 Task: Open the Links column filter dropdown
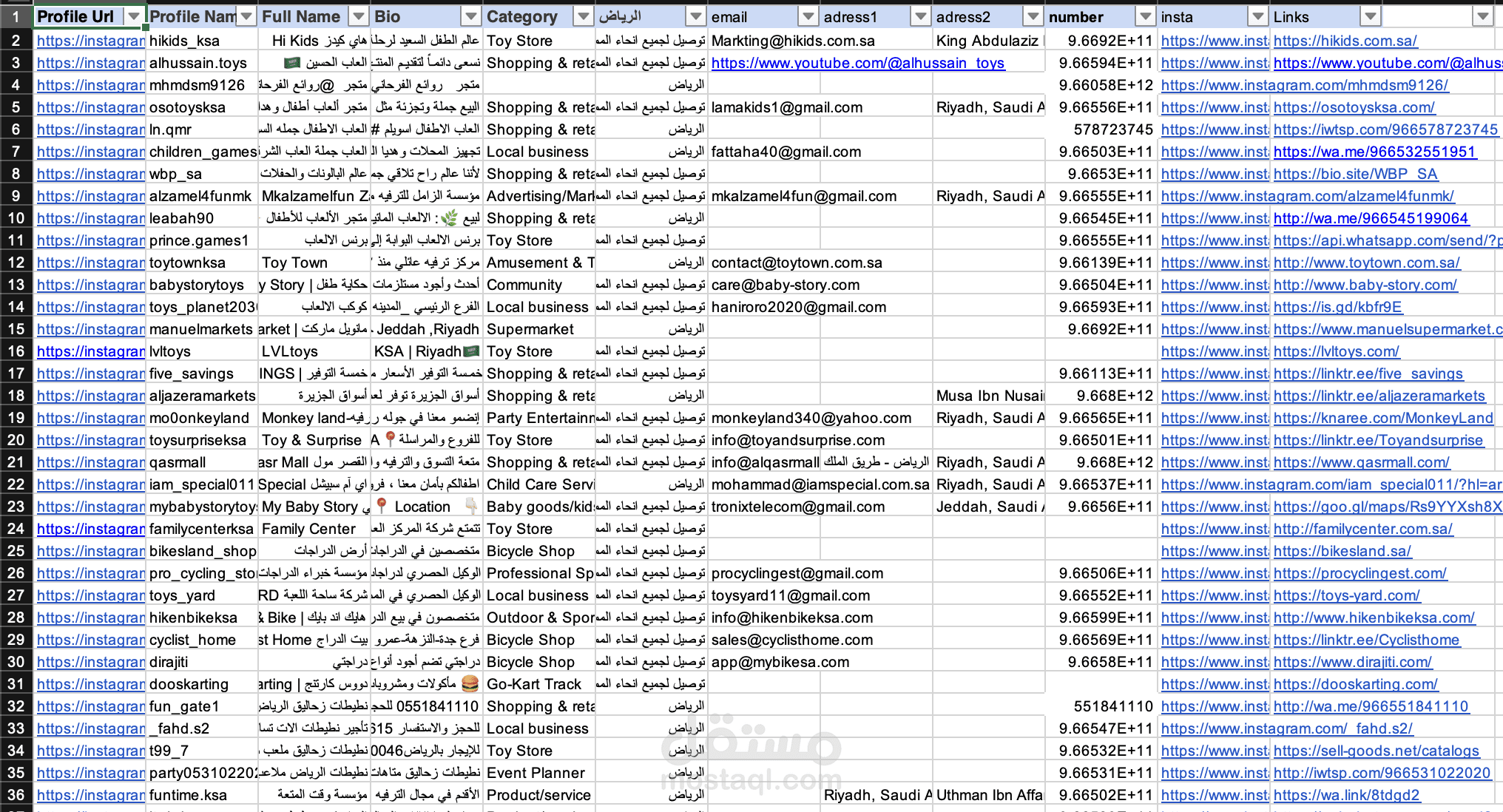coord(1371,16)
